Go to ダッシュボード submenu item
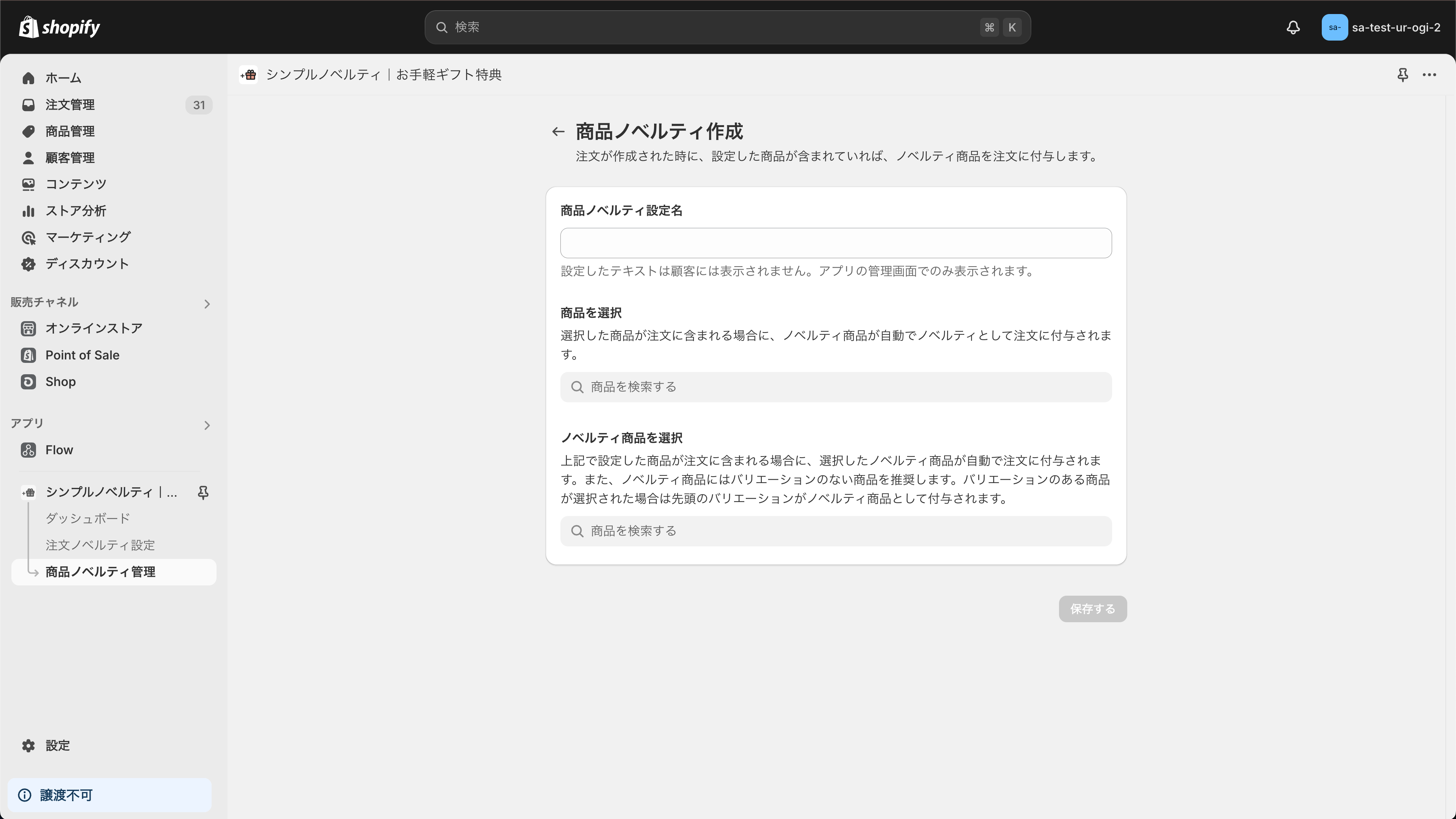The width and height of the screenshot is (1456, 819). coord(88,518)
